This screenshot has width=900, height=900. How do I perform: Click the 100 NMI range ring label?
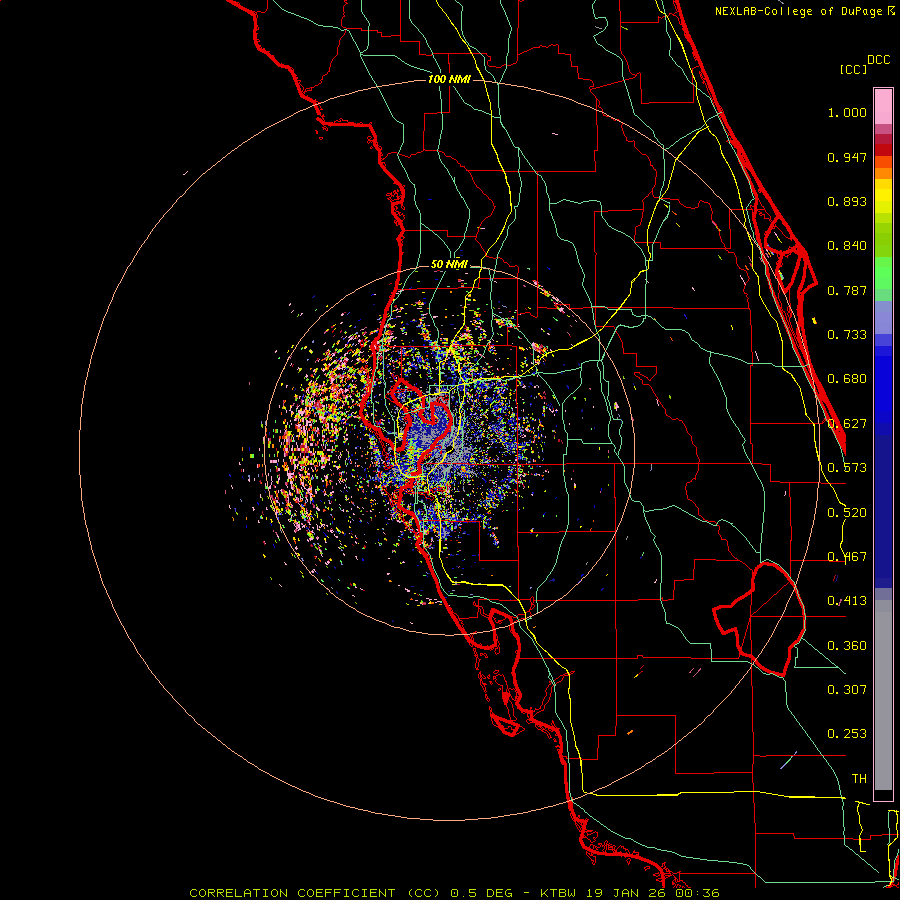(x=449, y=79)
